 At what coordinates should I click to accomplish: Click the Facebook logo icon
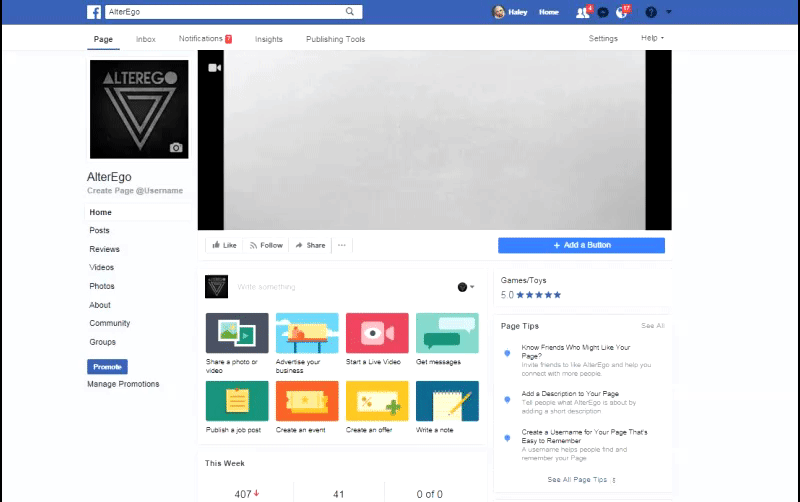tap(93, 12)
